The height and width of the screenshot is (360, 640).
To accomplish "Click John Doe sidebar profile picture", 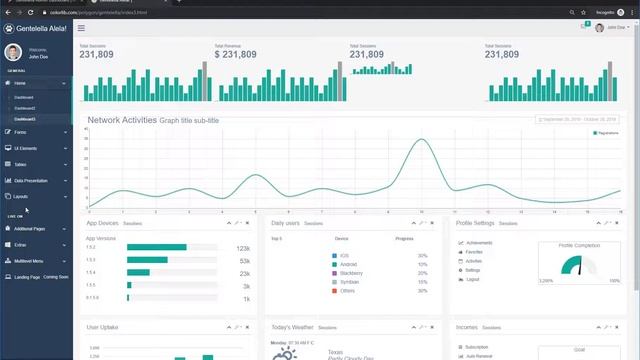I will coord(13,53).
